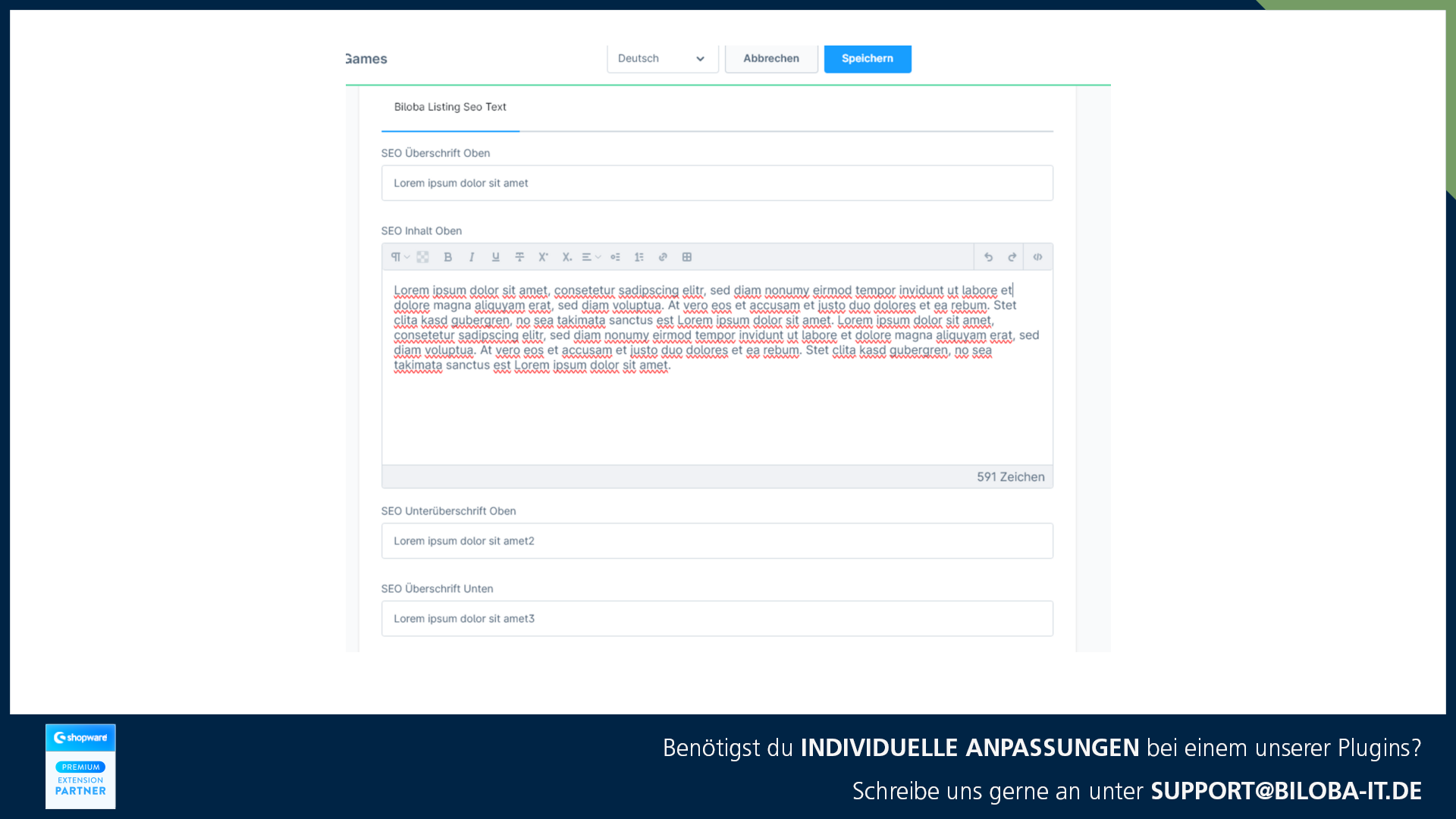
Task: Focus the SEO Überschrift Unten field
Action: click(x=717, y=619)
